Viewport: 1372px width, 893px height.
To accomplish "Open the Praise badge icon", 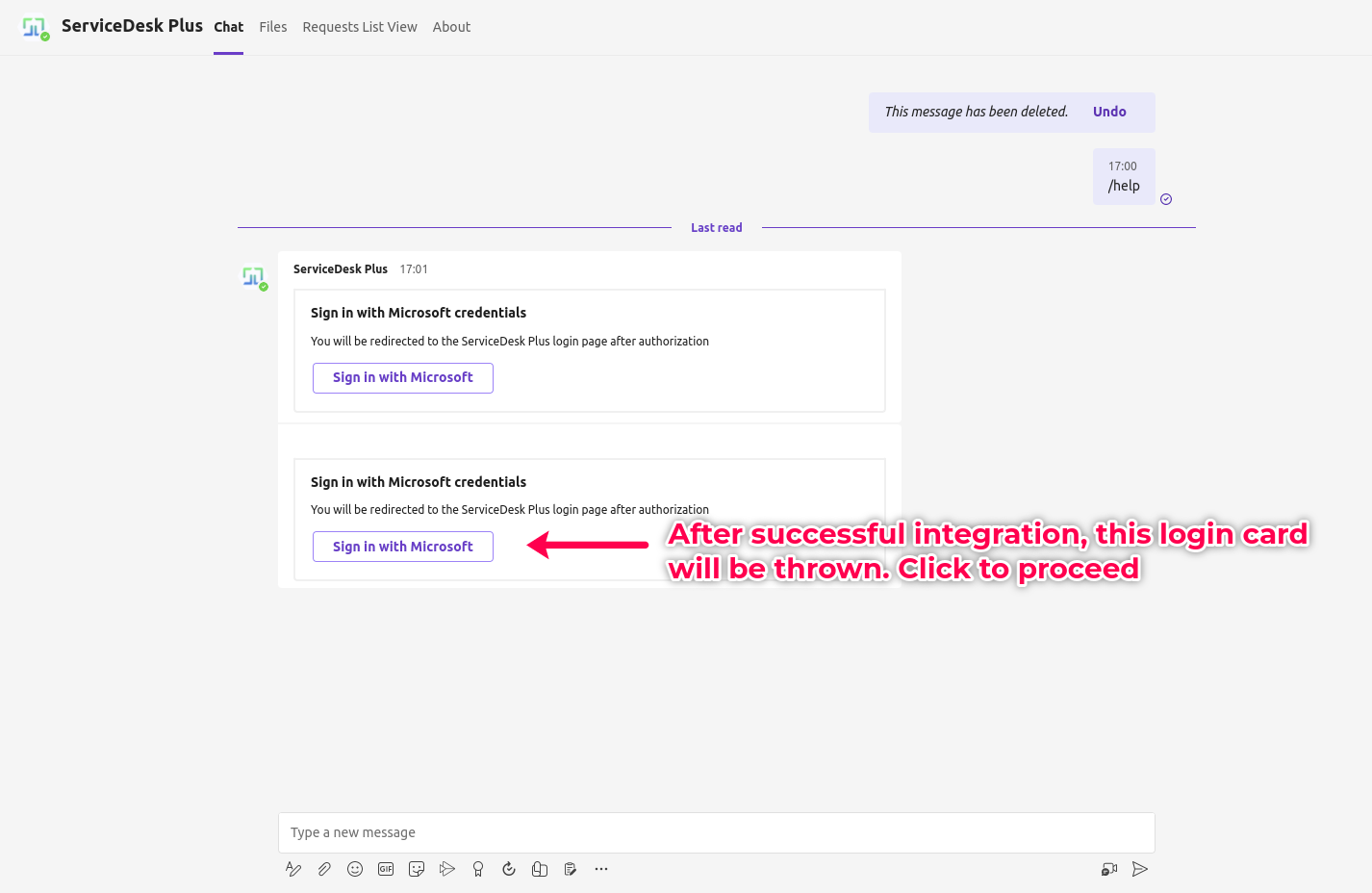I will click(x=478, y=869).
